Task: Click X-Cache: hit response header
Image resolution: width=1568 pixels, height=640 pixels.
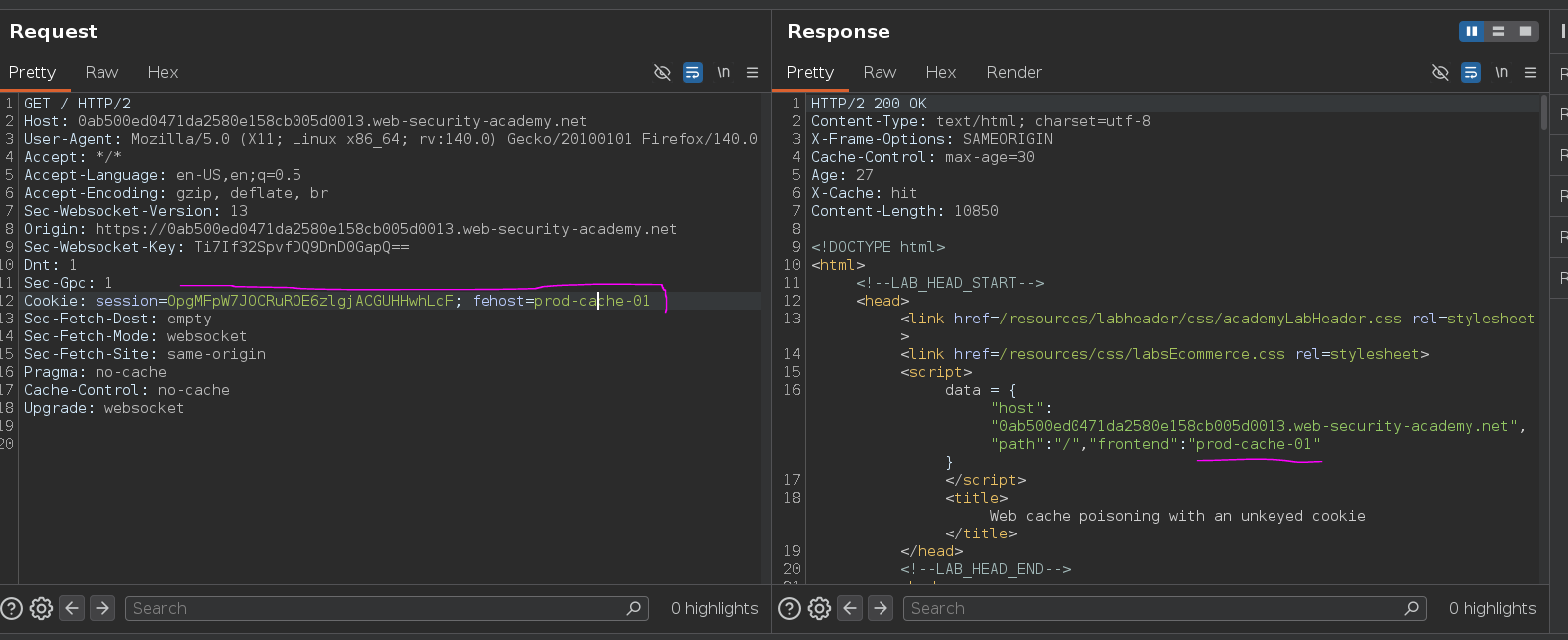Action: [864, 193]
